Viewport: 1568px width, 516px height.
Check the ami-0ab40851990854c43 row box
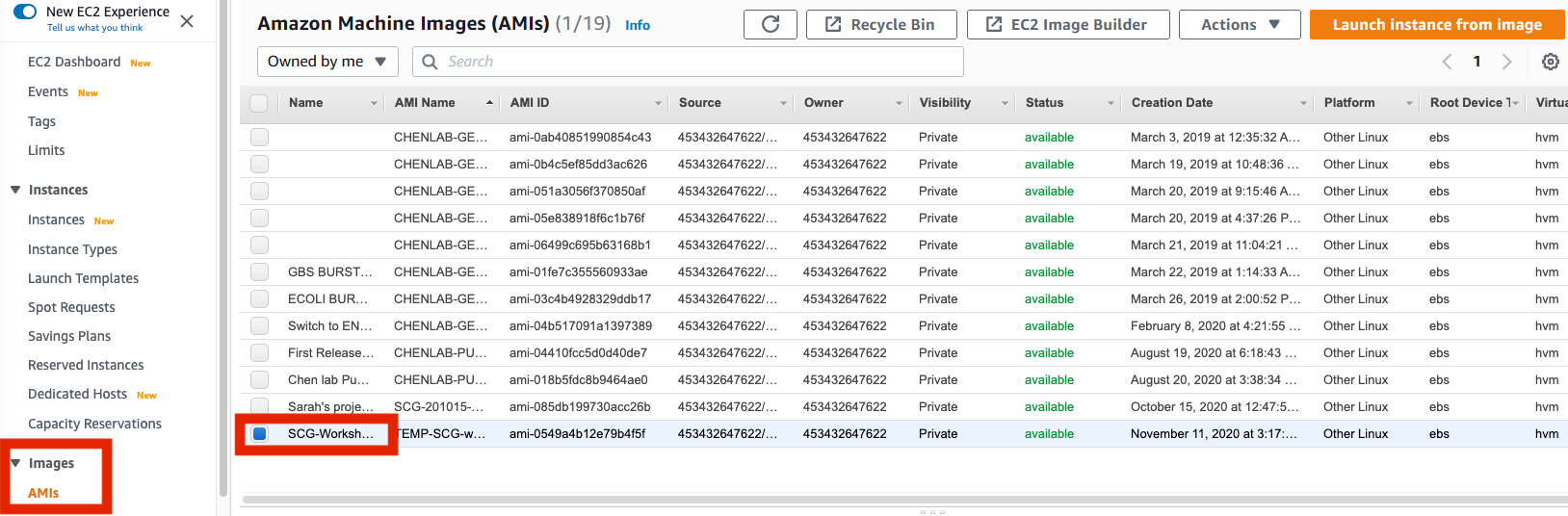tap(259, 137)
